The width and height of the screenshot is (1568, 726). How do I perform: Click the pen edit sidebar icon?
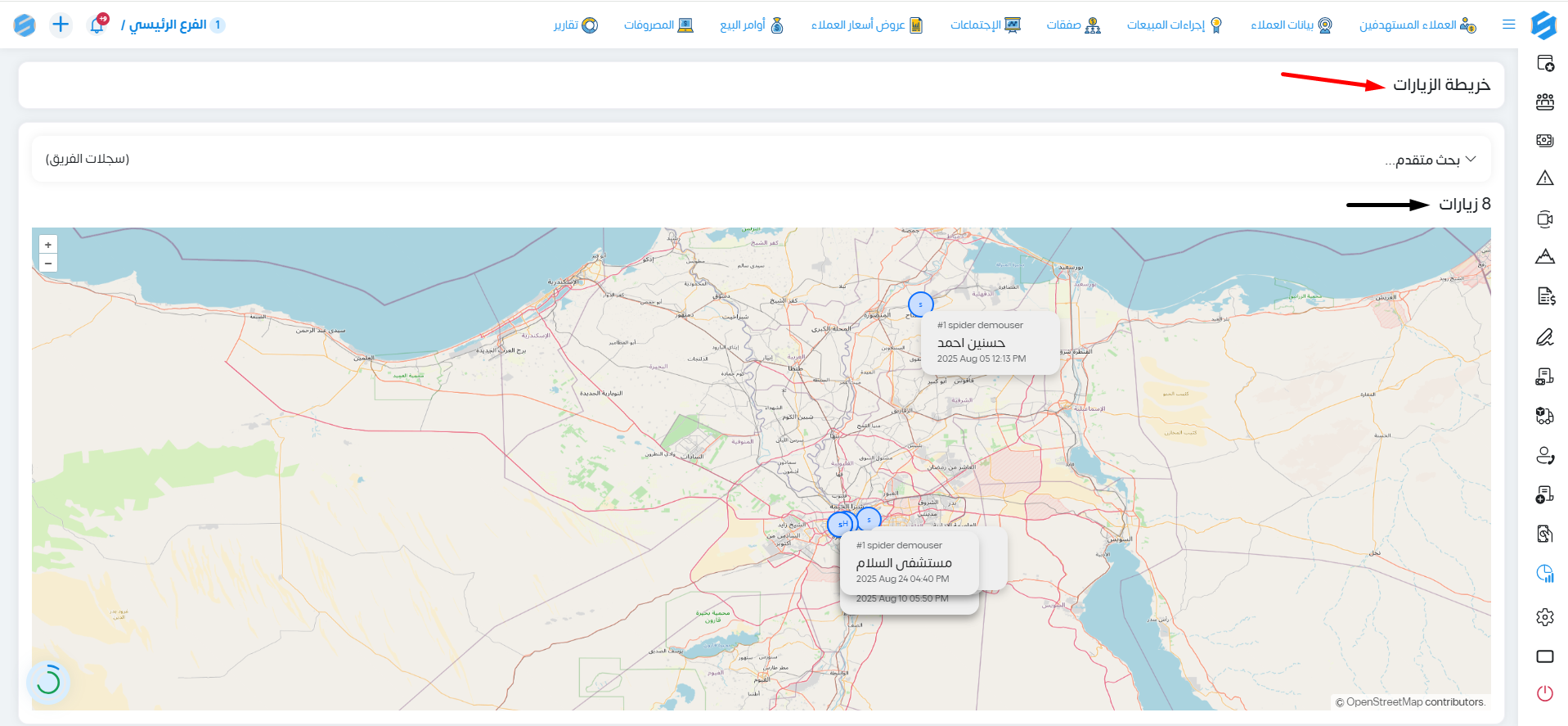pos(1544,336)
